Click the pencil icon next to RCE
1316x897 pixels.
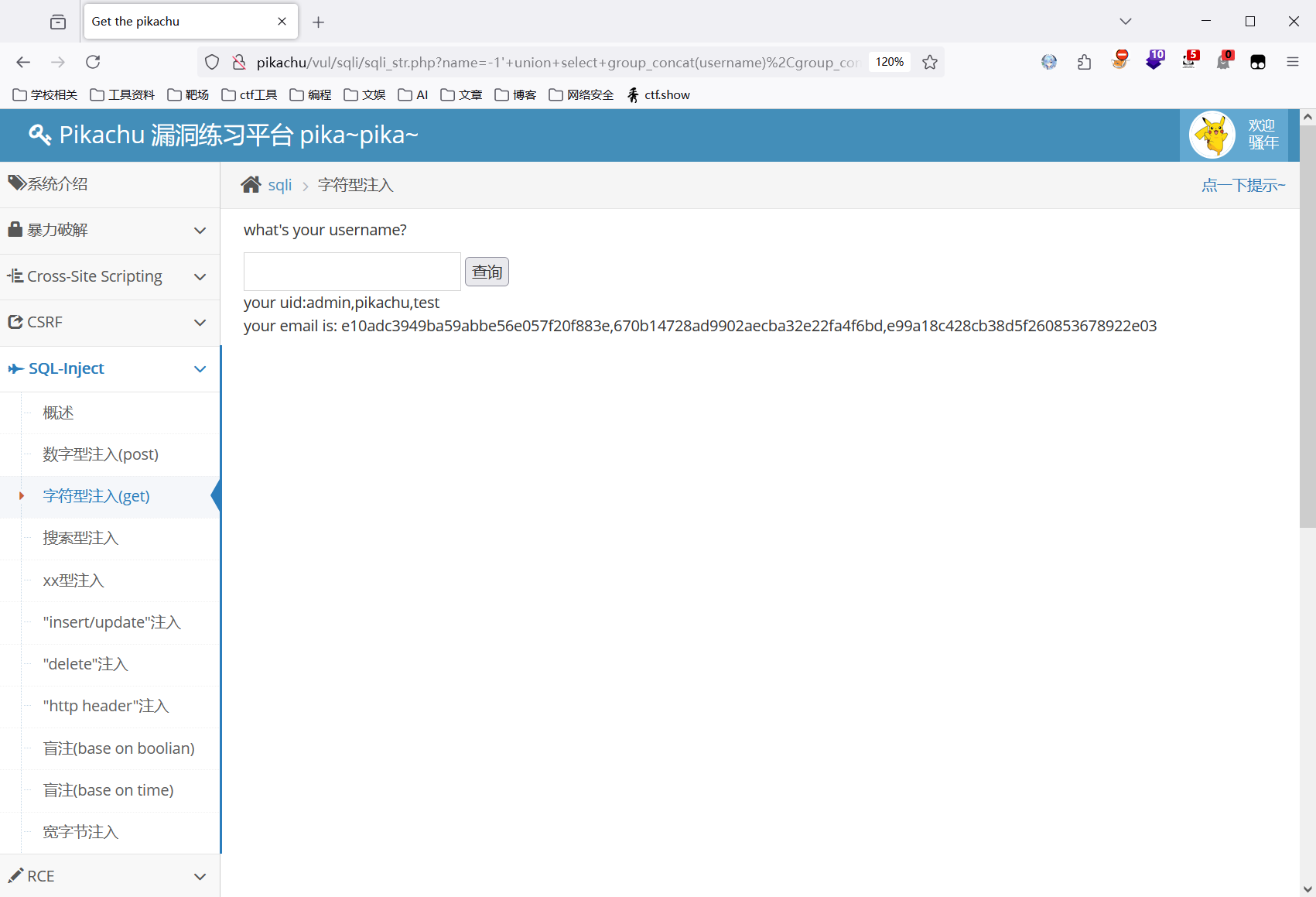coord(15,875)
